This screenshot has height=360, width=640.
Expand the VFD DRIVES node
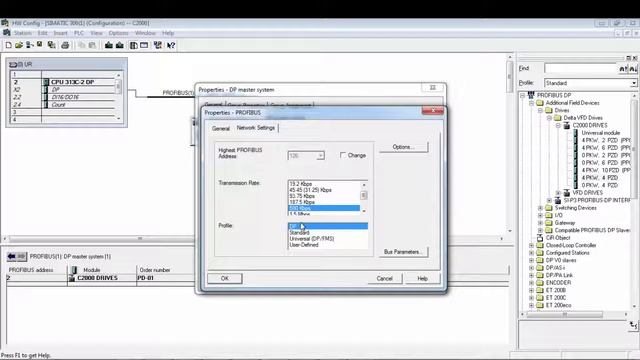558,193
